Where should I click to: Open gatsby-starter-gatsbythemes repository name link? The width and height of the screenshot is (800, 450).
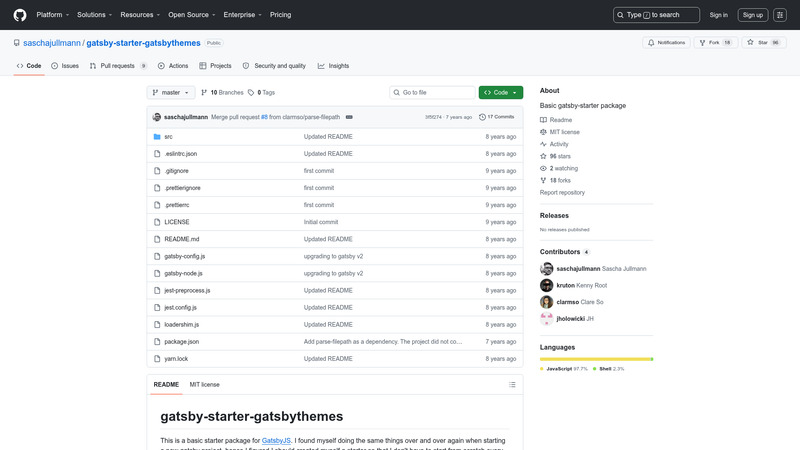coord(143,43)
